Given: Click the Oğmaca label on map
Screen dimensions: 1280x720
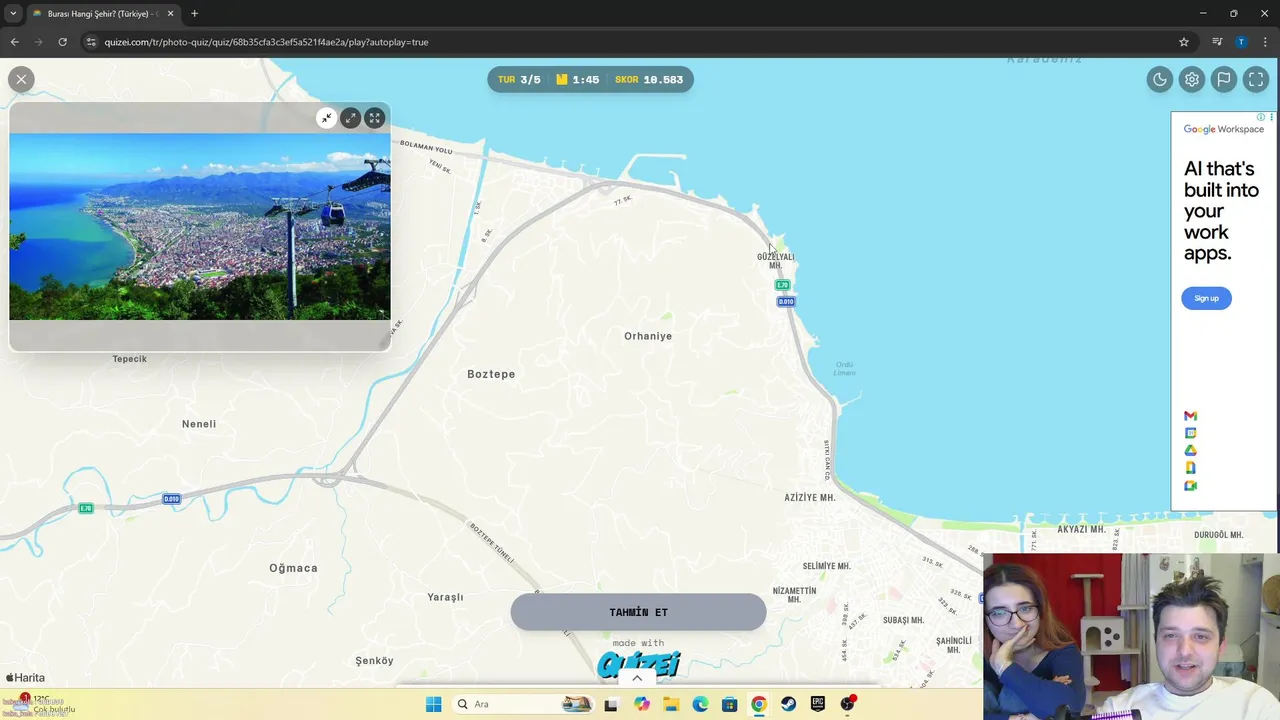Looking at the screenshot, I should [x=293, y=568].
